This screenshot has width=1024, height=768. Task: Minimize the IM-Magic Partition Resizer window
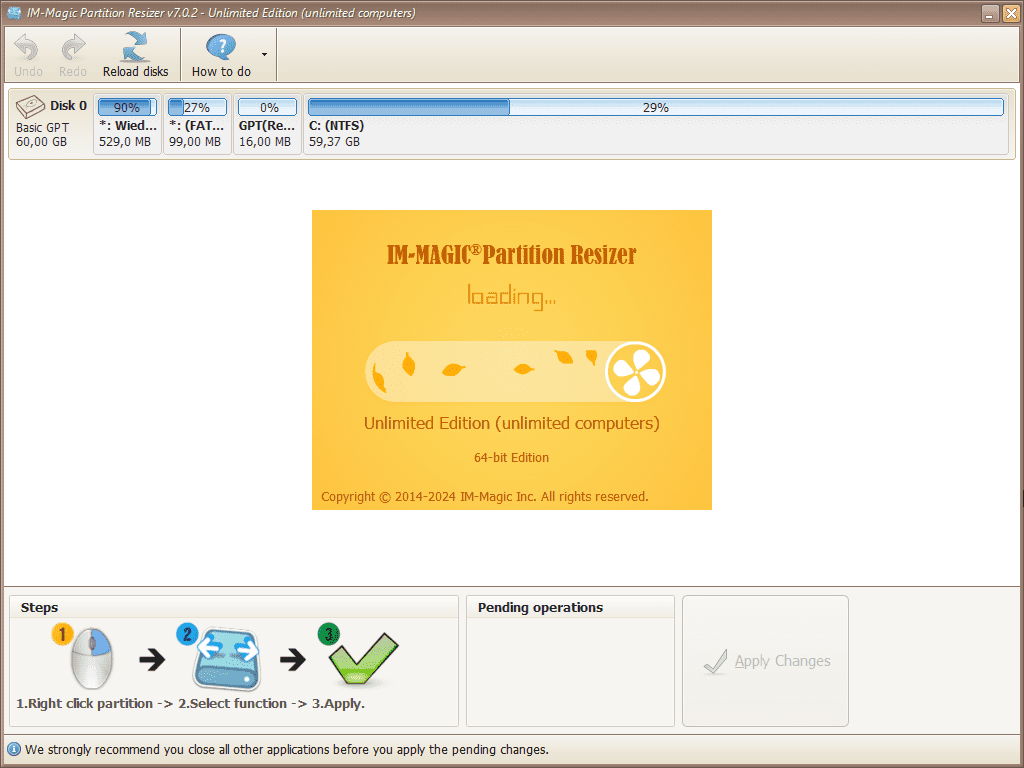(x=990, y=13)
